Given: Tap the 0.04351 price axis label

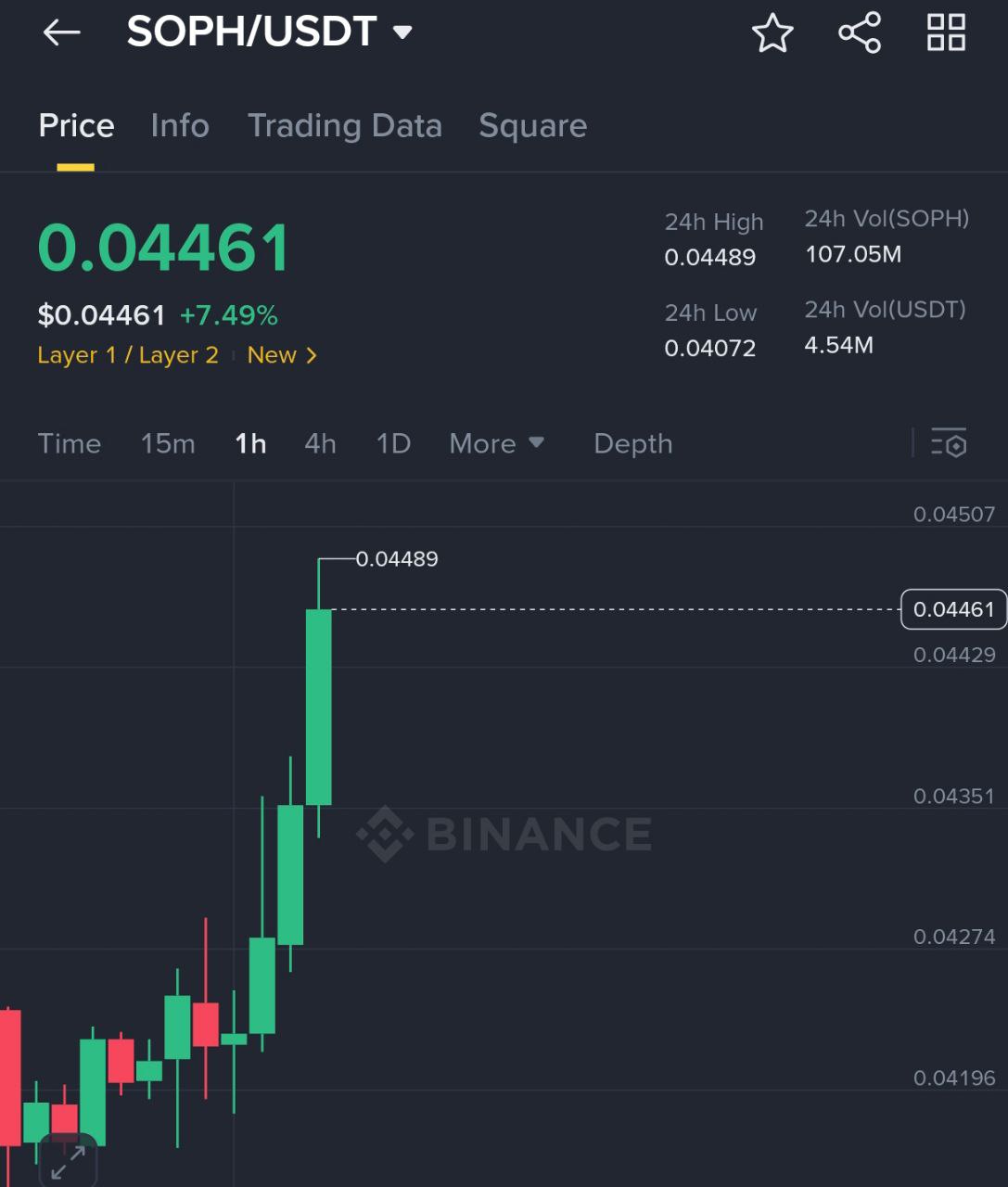Looking at the screenshot, I should point(954,796).
